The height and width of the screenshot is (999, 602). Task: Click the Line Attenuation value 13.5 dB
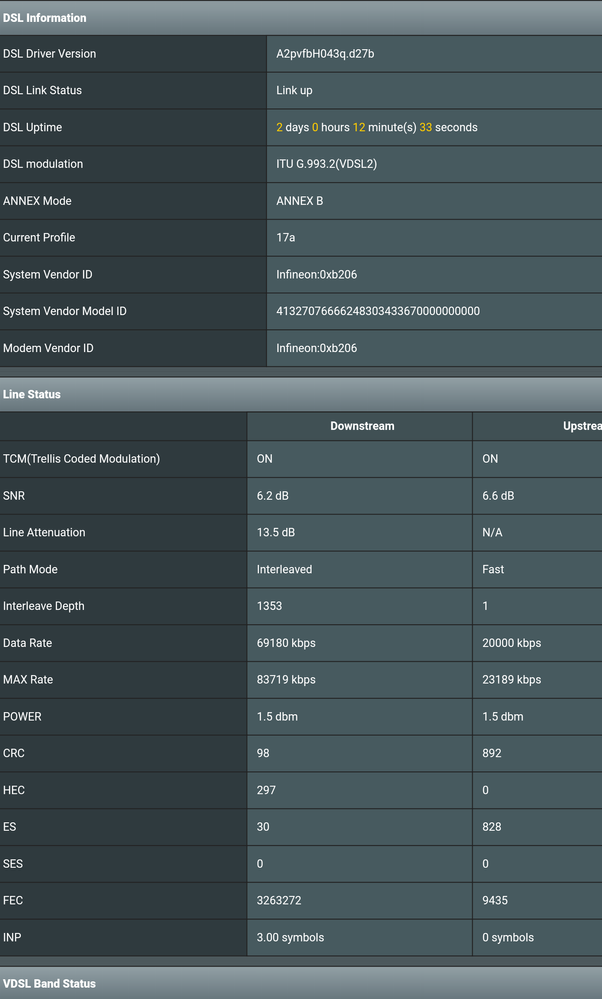click(x=276, y=533)
